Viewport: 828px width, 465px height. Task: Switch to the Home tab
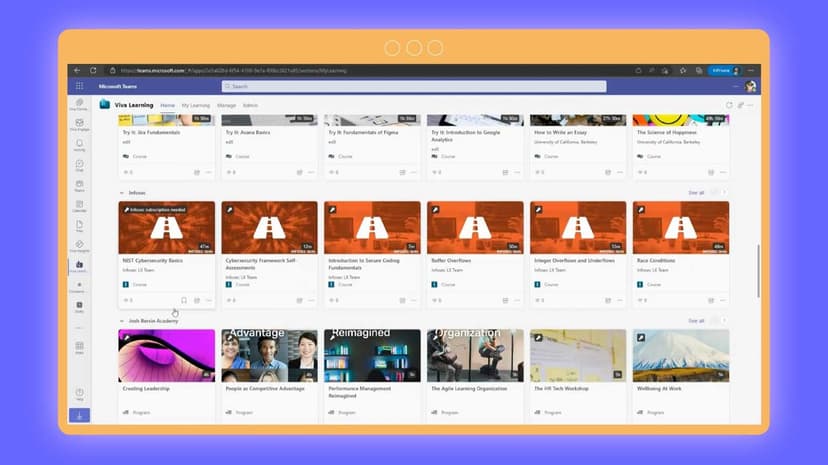pos(167,106)
